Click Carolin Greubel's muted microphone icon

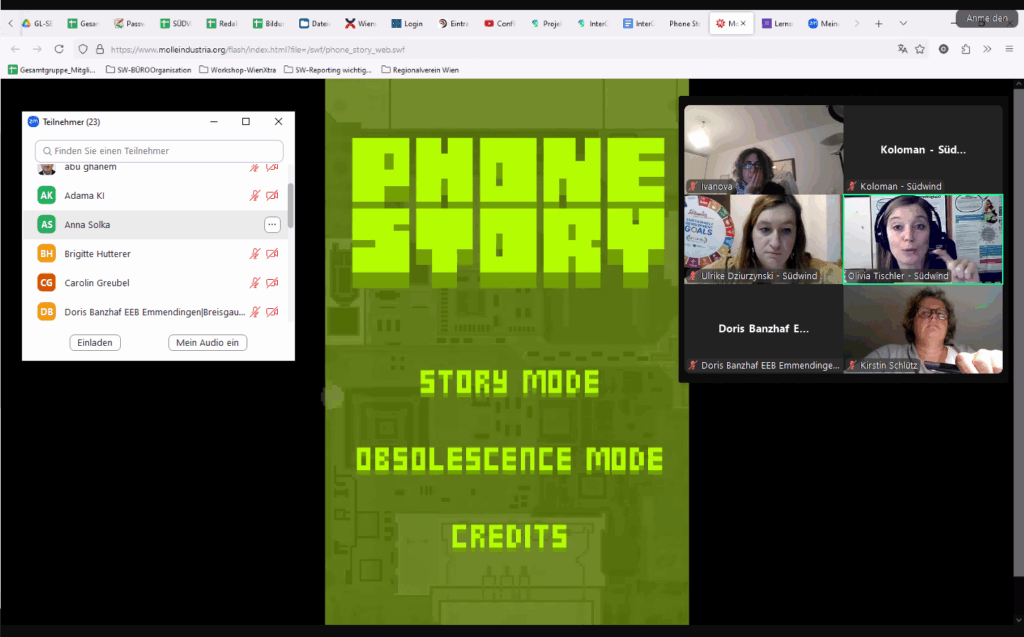coord(255,283)
